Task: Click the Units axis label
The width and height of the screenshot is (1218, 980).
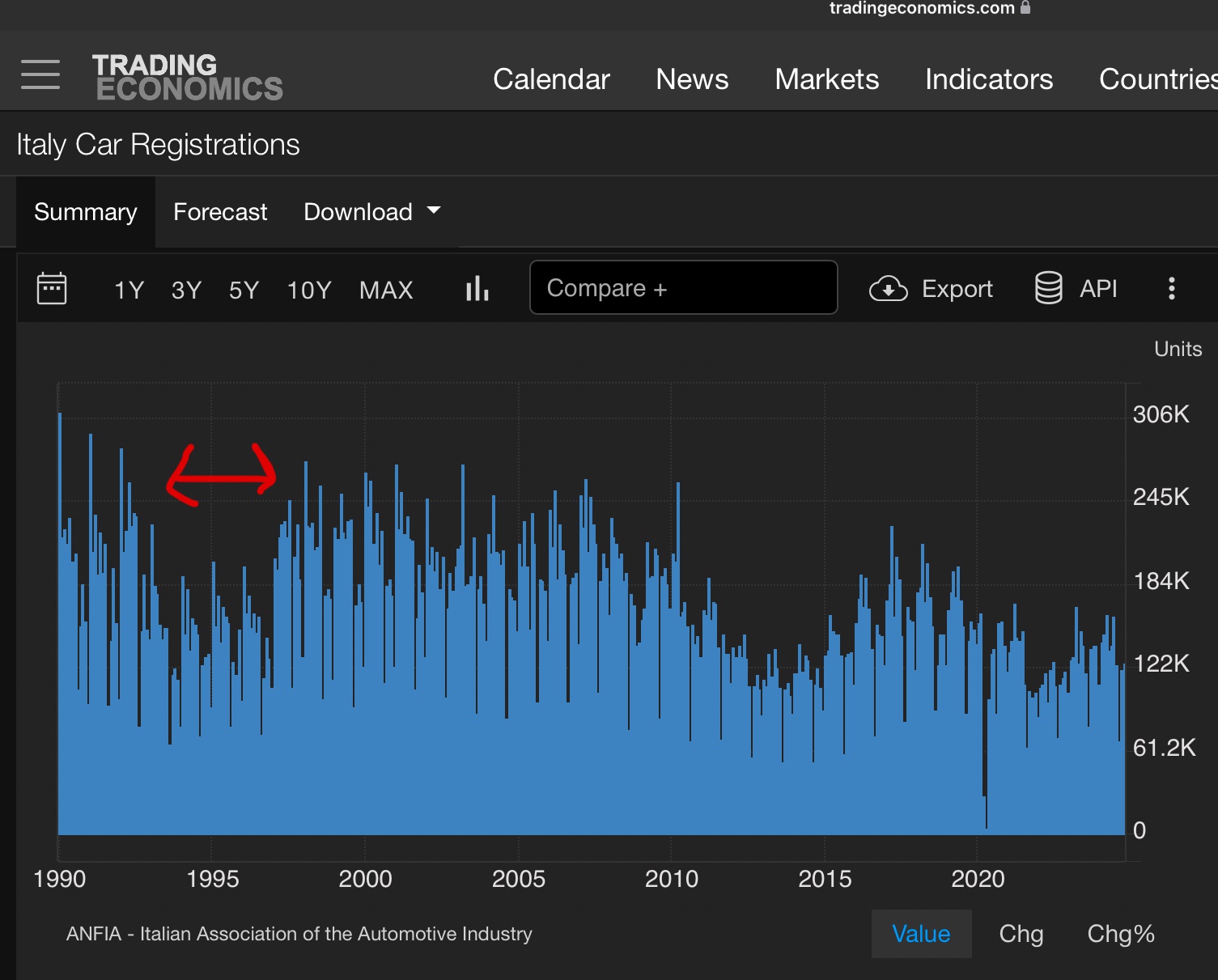Action: [1178, 349]
